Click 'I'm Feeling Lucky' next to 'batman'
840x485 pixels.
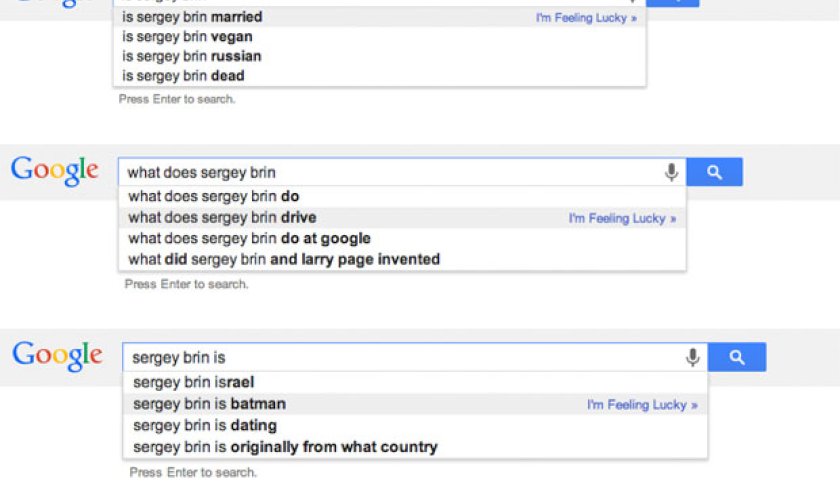coord(642,405)
